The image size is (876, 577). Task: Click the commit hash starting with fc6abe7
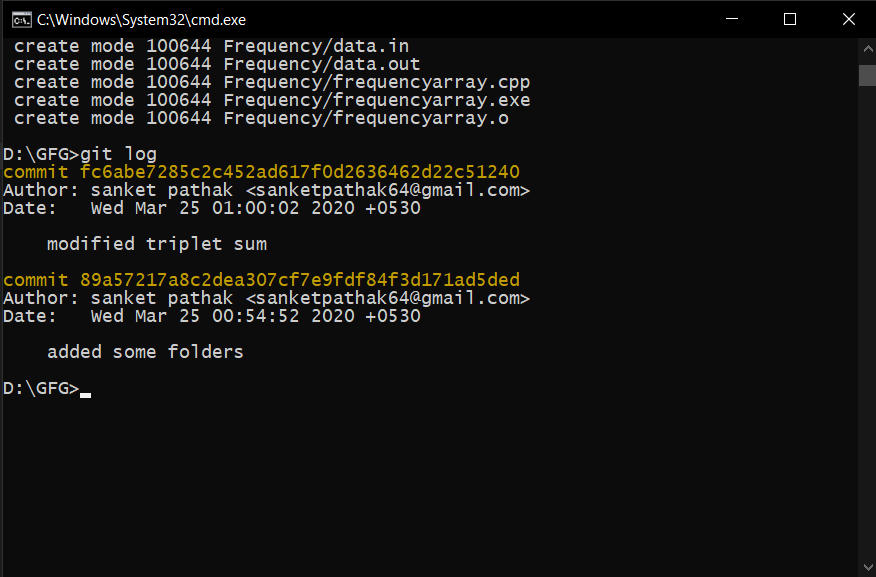[x=299, y=172]
